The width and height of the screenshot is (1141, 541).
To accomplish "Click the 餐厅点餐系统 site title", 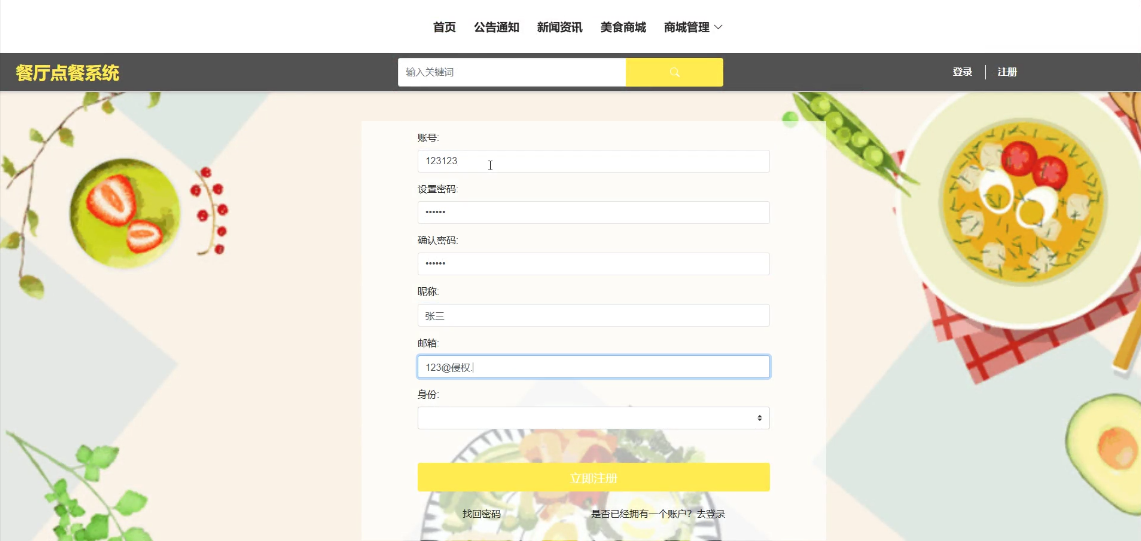I will (68, 73).
